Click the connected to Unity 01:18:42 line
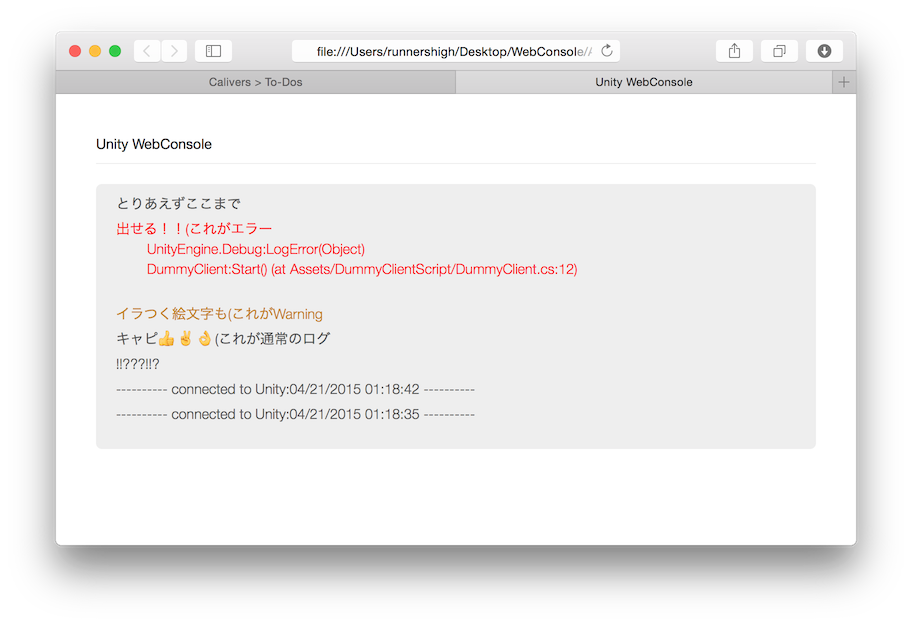This screenshot has height=625, width=912. click(295, 389)
